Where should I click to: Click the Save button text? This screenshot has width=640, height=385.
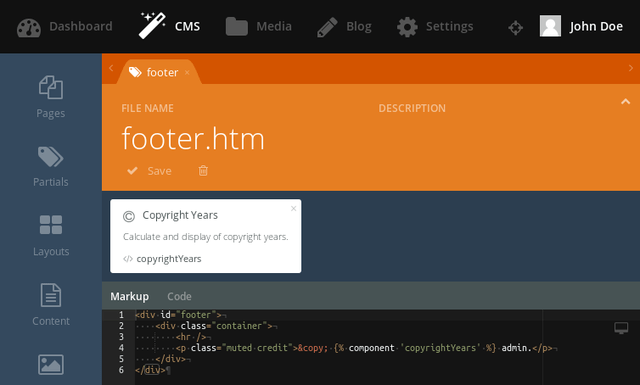click(160, 171)
